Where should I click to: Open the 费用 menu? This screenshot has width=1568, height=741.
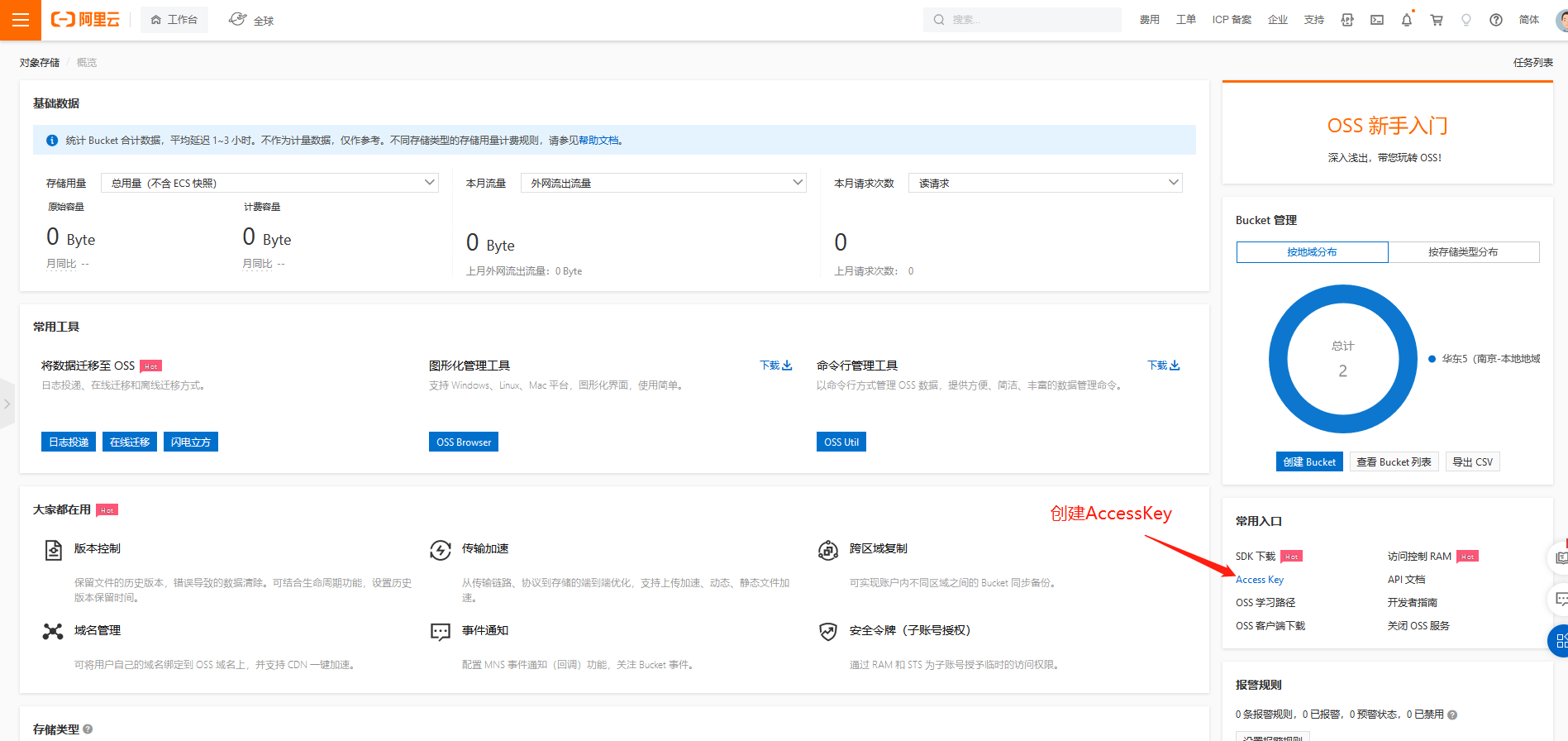coord(1149,20)
